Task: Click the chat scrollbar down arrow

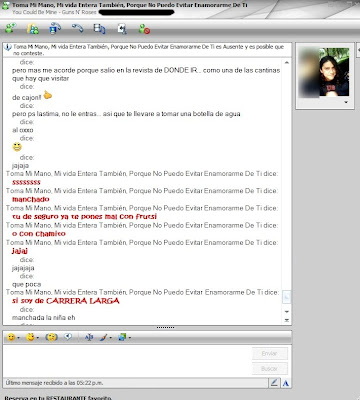Action: (x=287, y=312)
